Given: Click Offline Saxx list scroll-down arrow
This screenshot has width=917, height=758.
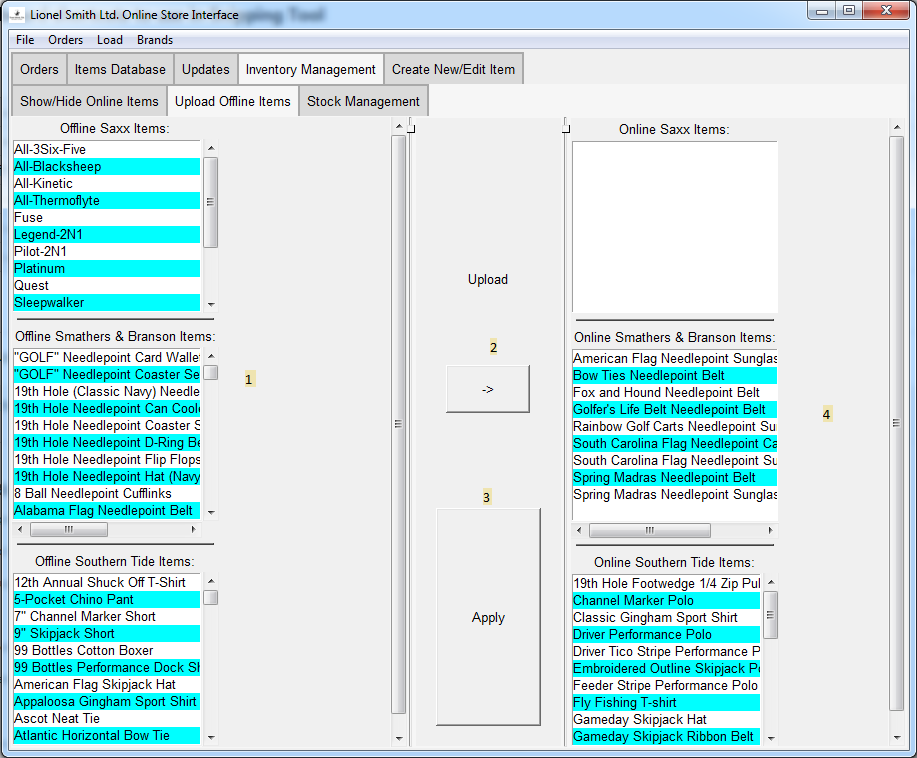Looking at the screenshot, I should [x=211, y=304].
